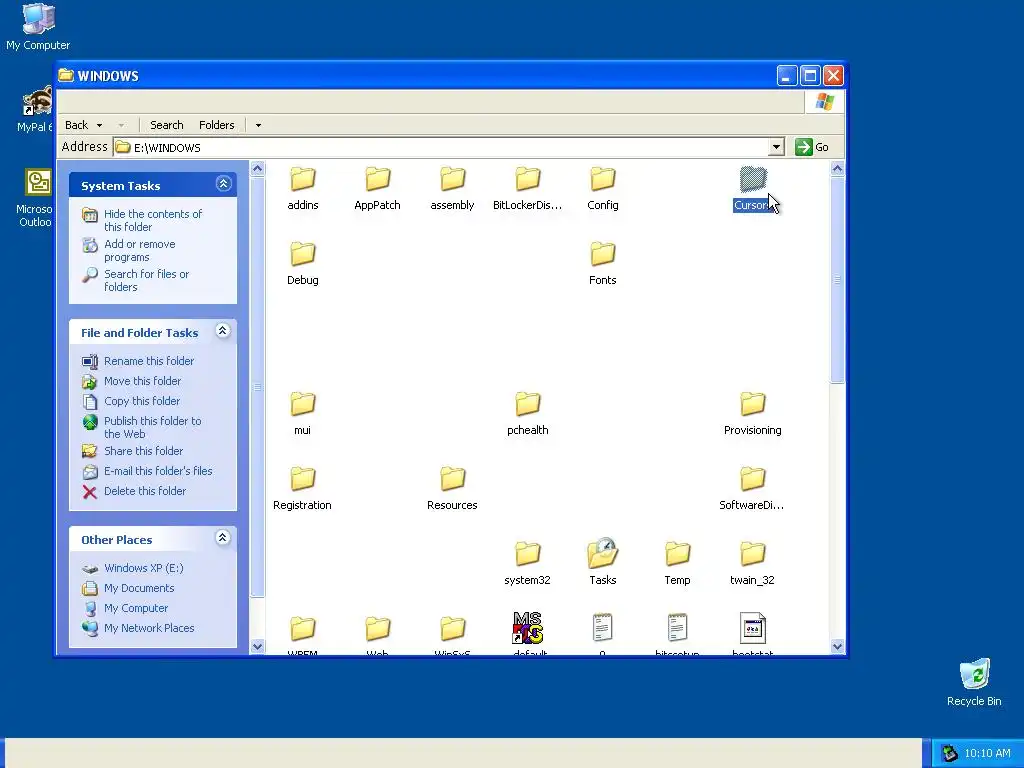
Task: Select the Resources folder
Action: [x=452, y=489]
